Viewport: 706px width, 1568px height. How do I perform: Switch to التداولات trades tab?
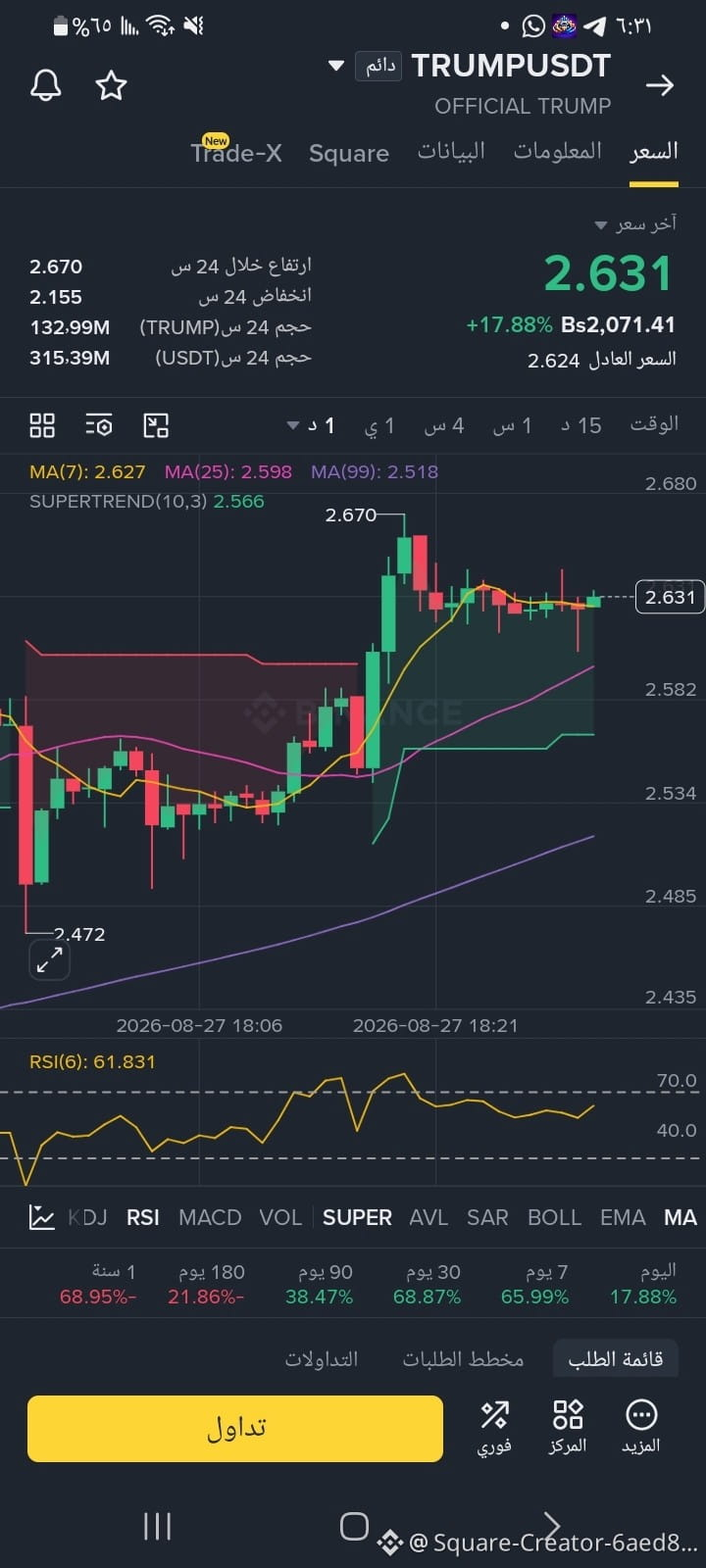[322, 1359]
